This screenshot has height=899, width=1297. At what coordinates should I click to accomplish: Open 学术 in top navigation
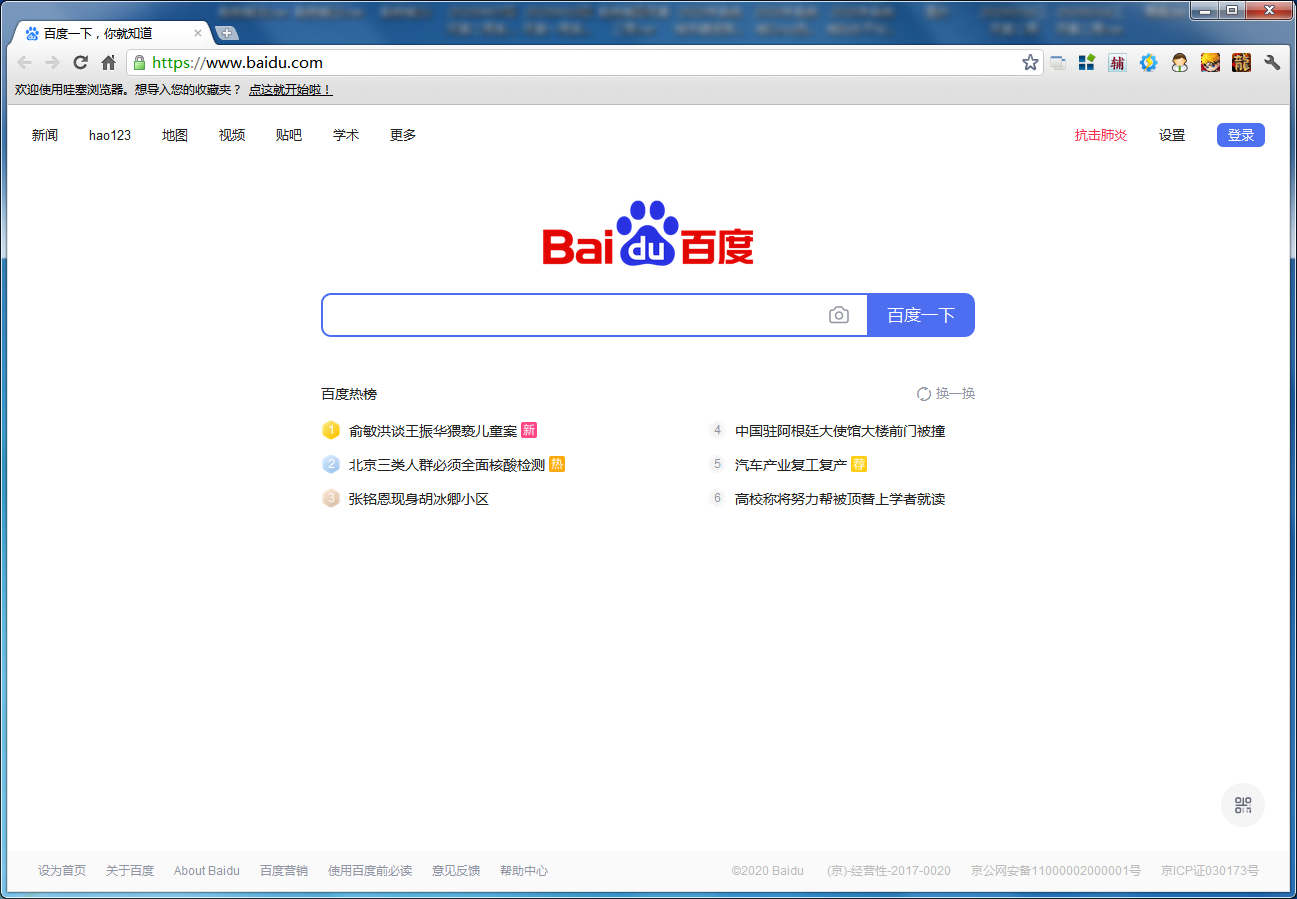click(346, 135)
